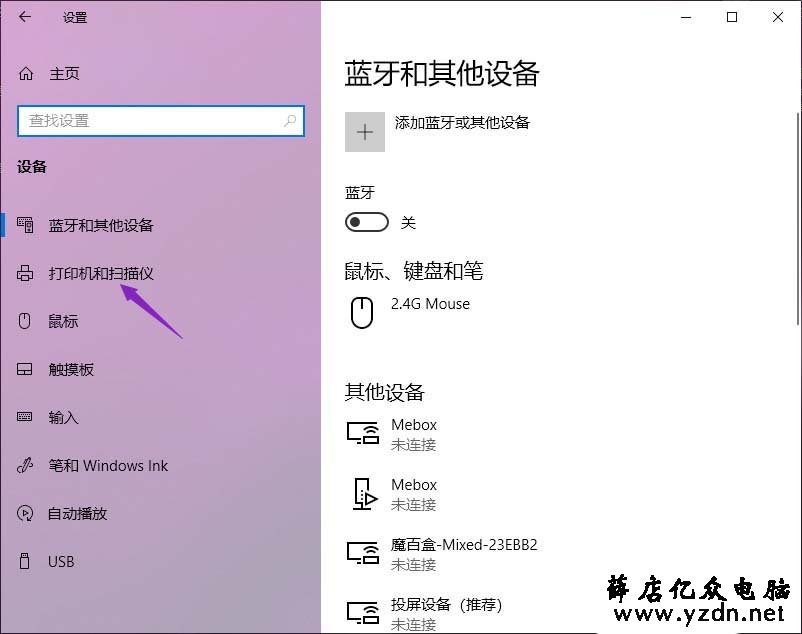Go to 鼠标 settings

click(x=63, y=321)
